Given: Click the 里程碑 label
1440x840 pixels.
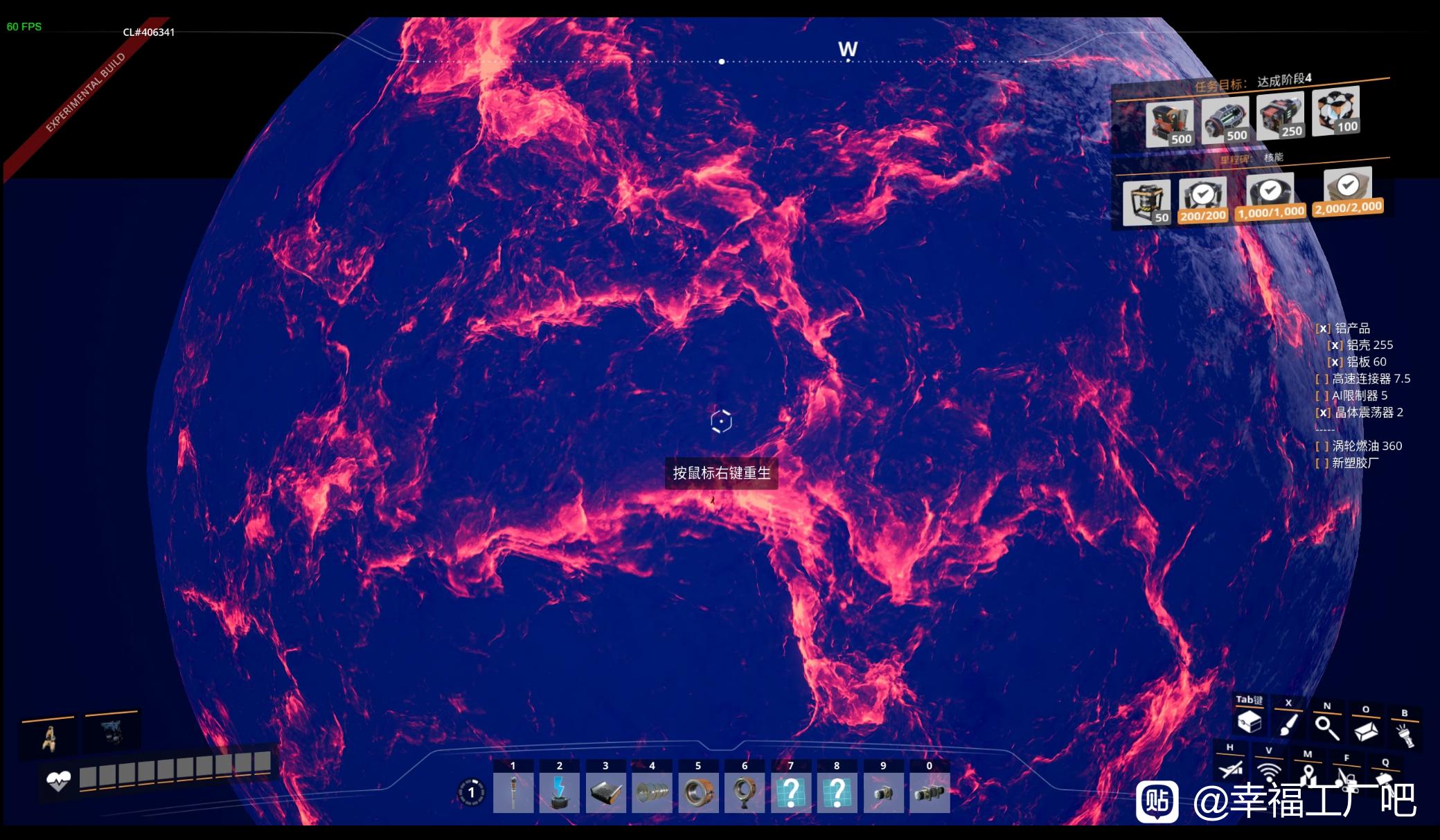Looking at the screenshot, I should tap(1236, 160).
